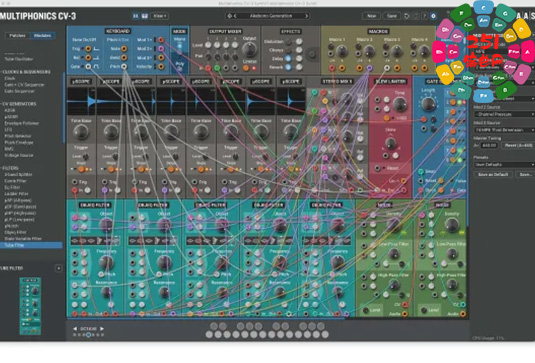Click the New preset button

coord(372,16)
